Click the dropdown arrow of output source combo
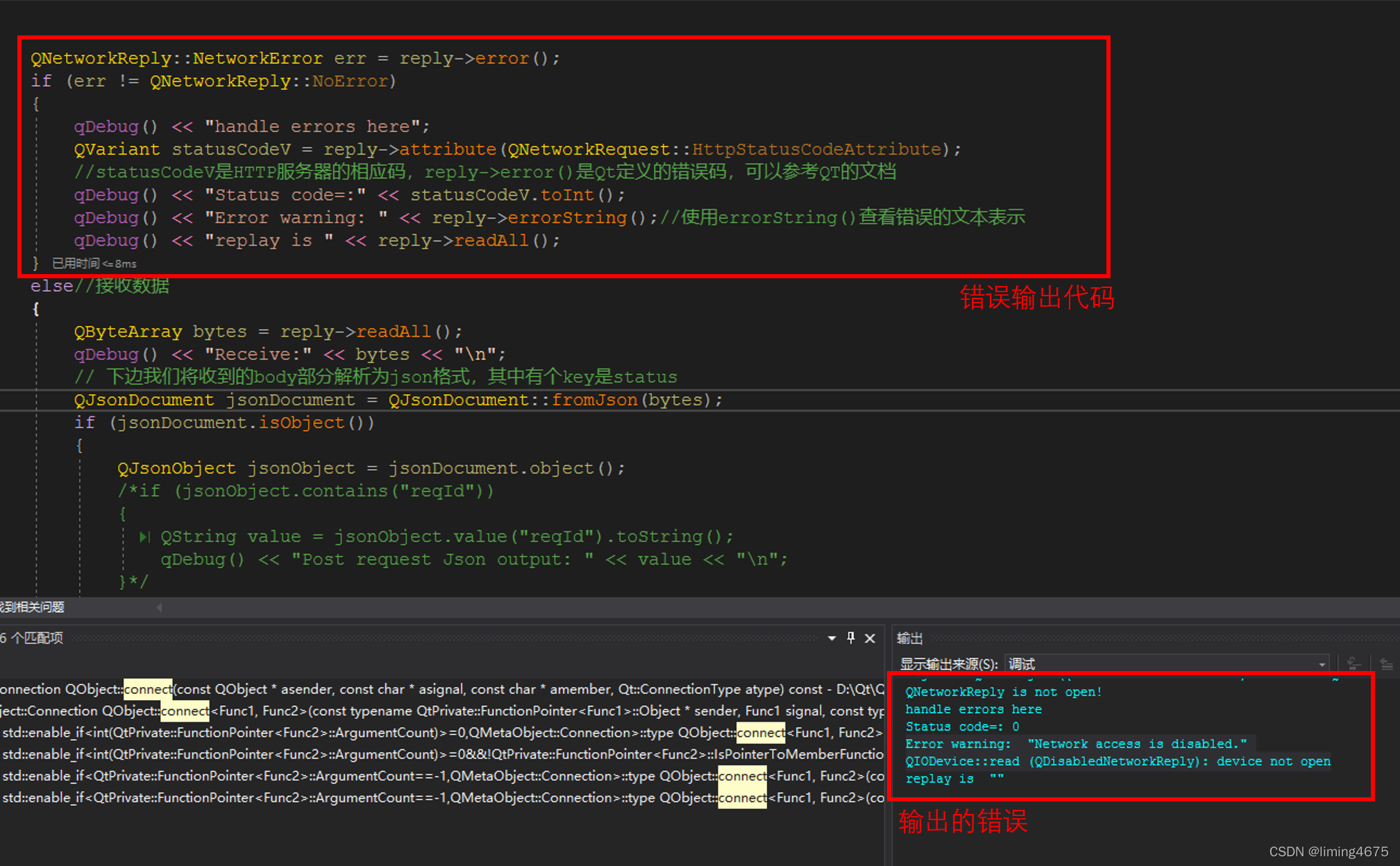 tap(1322, 664)
